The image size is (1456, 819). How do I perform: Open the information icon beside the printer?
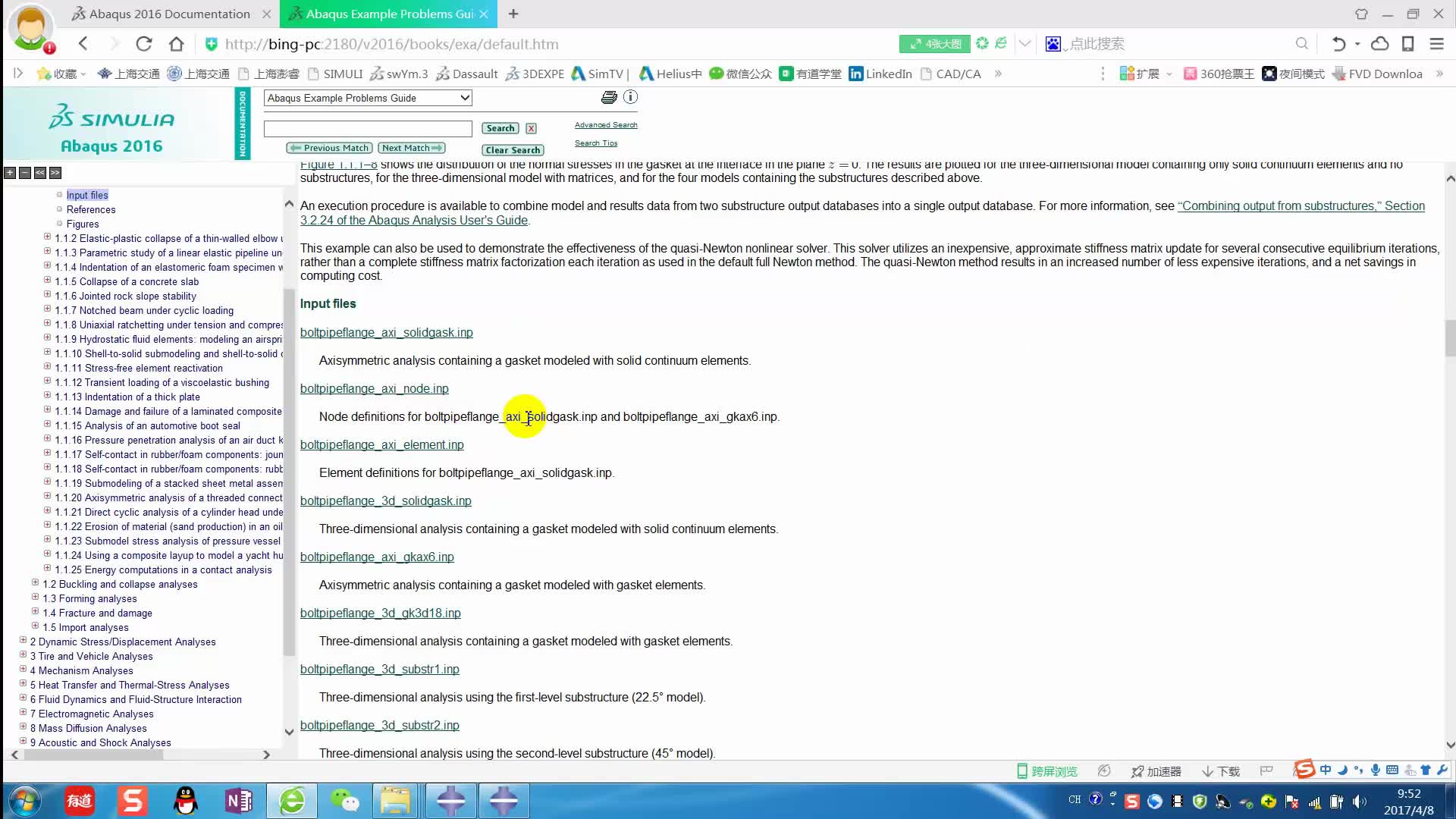[x=630, y=97]
